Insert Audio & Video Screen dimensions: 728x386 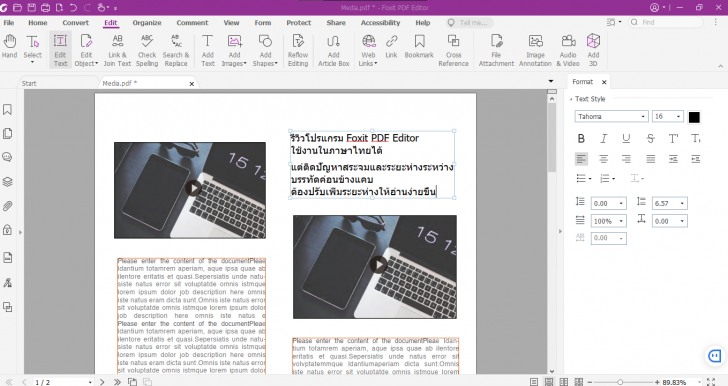tap(568, 50)
